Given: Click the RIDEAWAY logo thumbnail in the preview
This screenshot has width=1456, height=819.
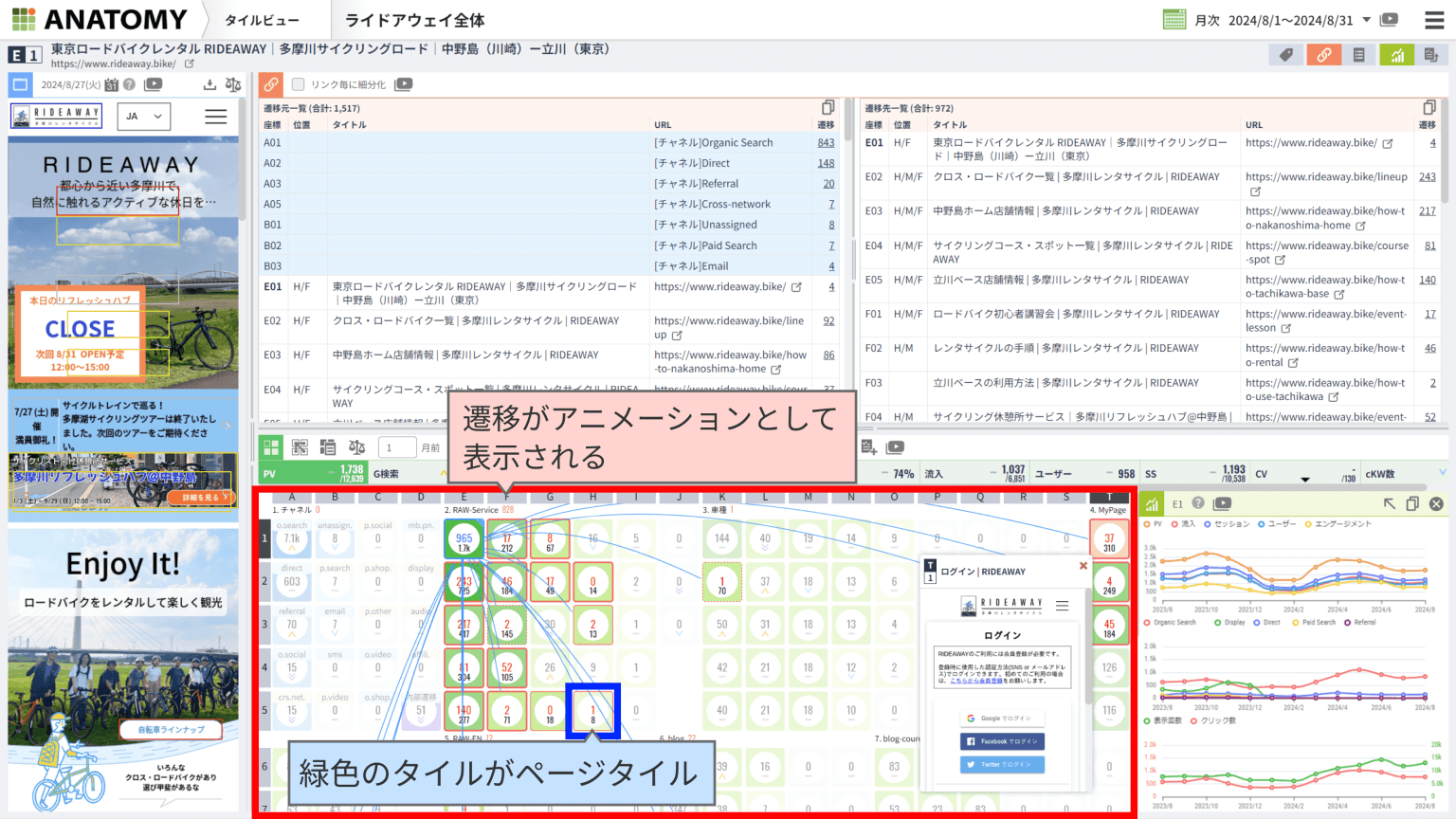Looking at the screenshot, I should pyautogui.click(x=57, y=117).
